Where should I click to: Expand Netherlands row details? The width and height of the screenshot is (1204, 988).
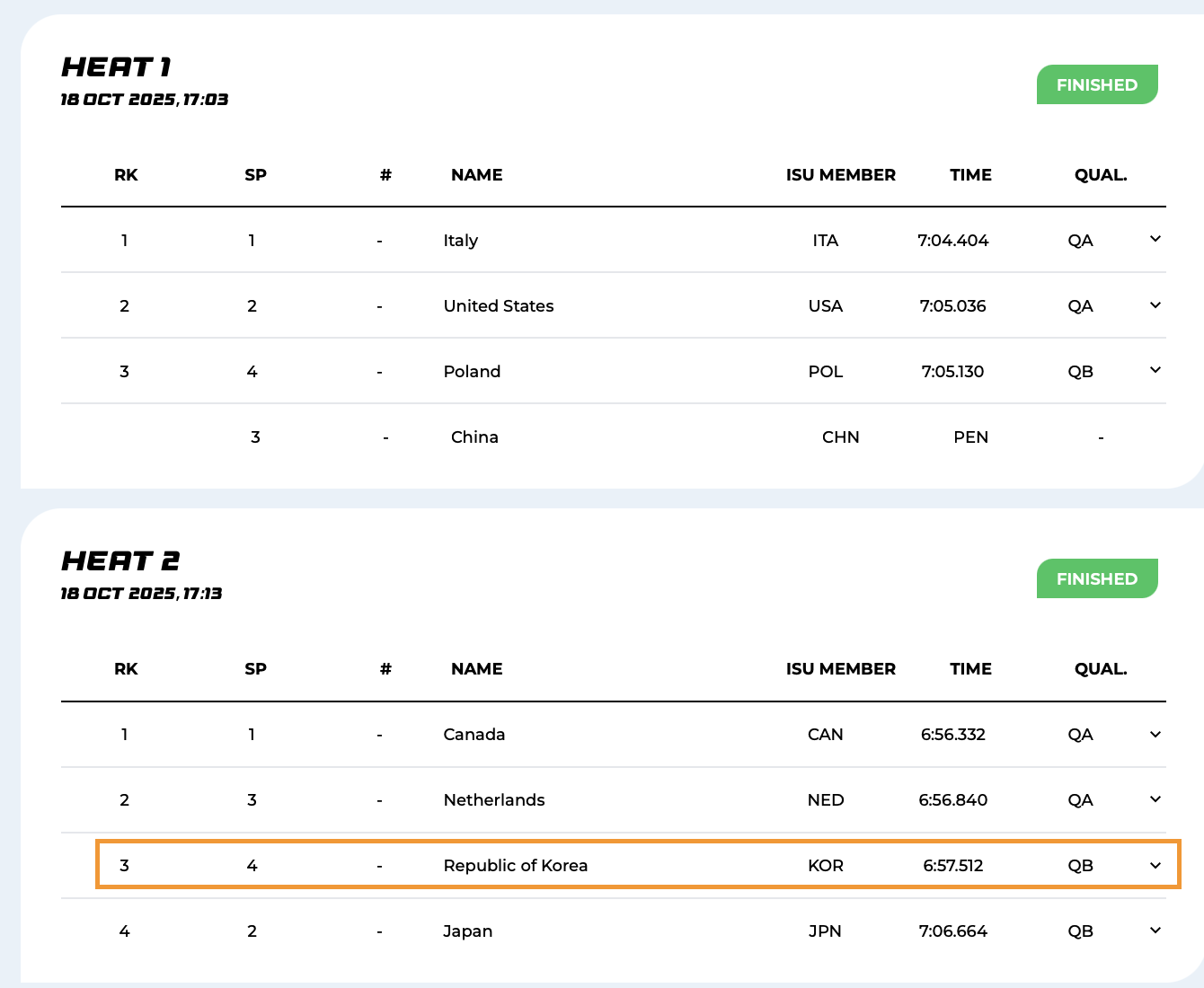pyautogui.click(x=1155, y=799)
